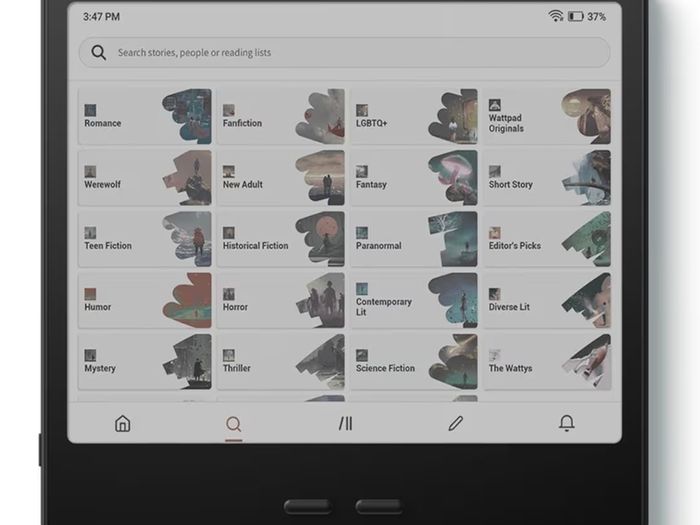The image size is (700, 525).
Task: Open the Fantasy category artwork
Action: tap(453, 178)
